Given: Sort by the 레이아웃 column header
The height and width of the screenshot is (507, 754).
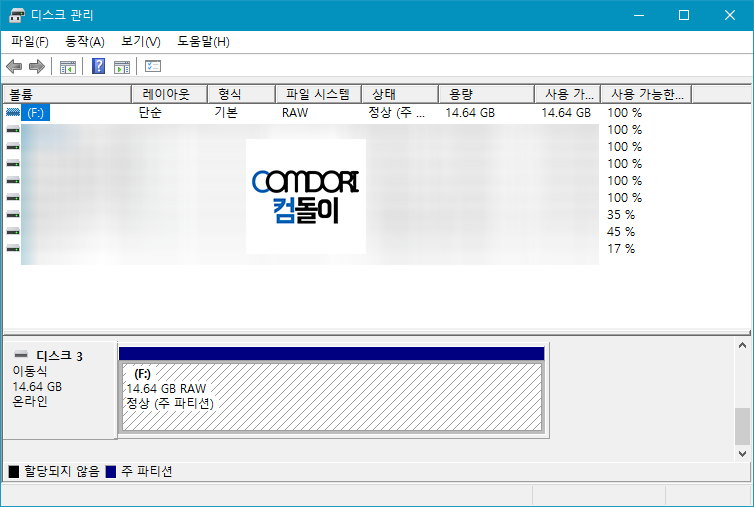Looking at the screenshot, I should coord(169,94).
